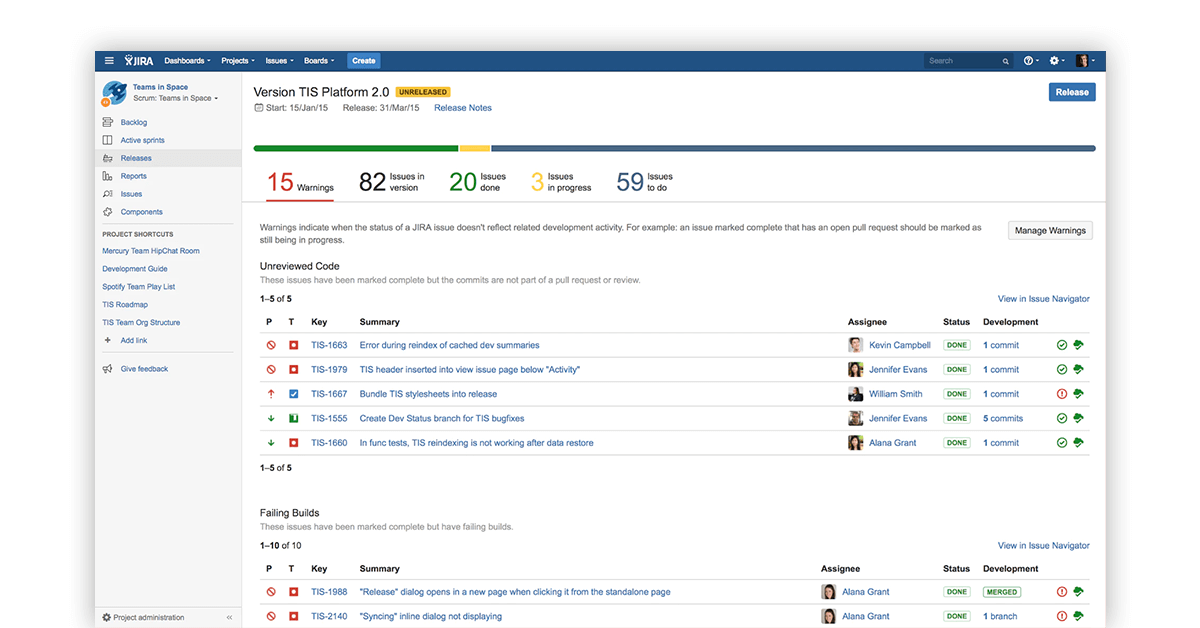Click into the Search field
This screenshot has width=1200, height=628.
point(963,61)
